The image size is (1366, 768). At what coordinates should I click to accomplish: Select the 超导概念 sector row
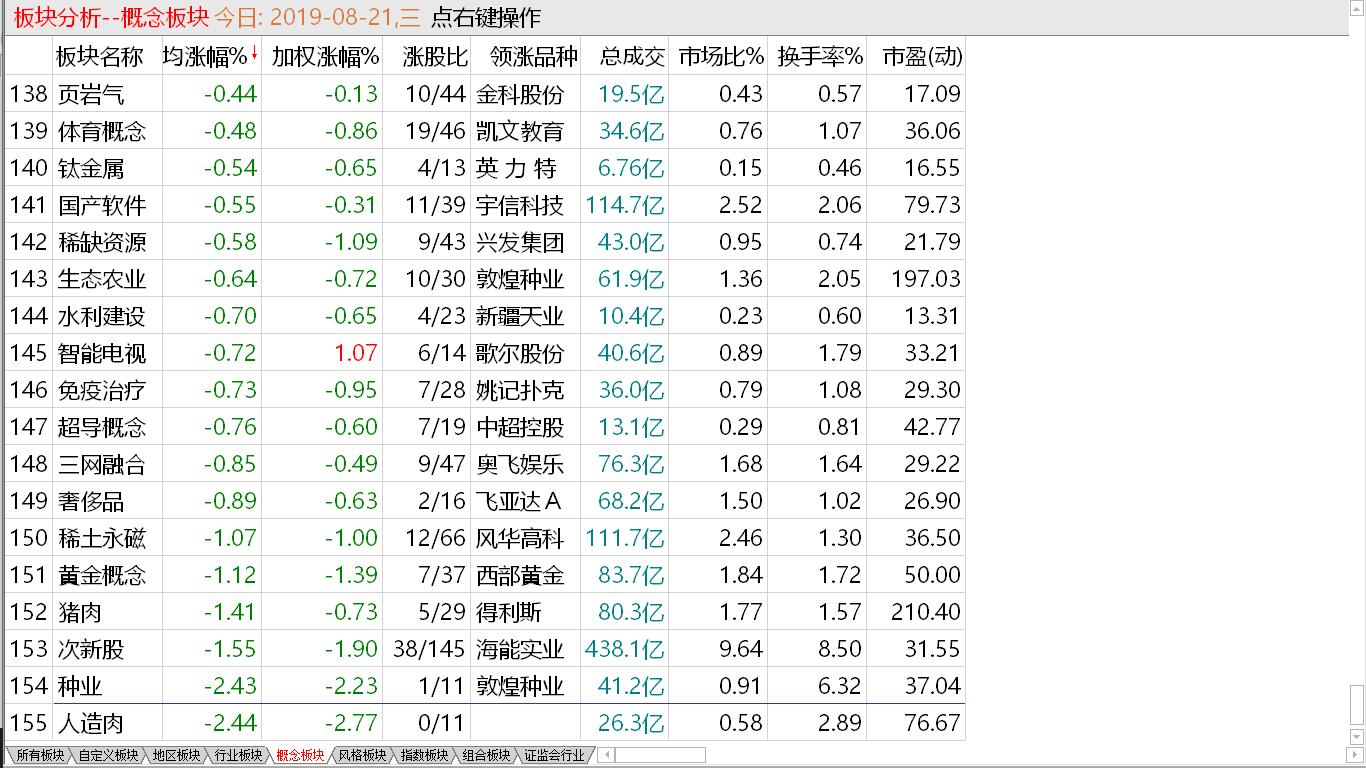coord(485,427)
